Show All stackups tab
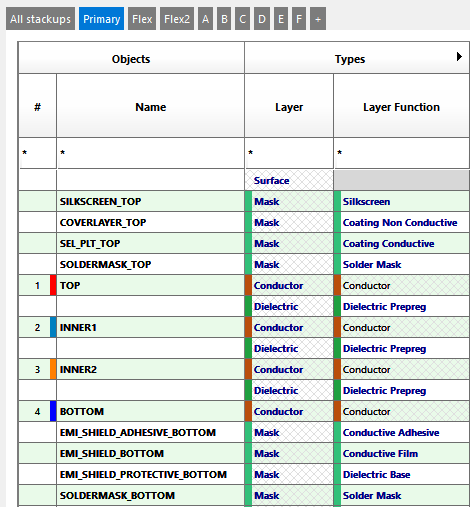This screenshot has width=470, height=507. coord(40,19)
